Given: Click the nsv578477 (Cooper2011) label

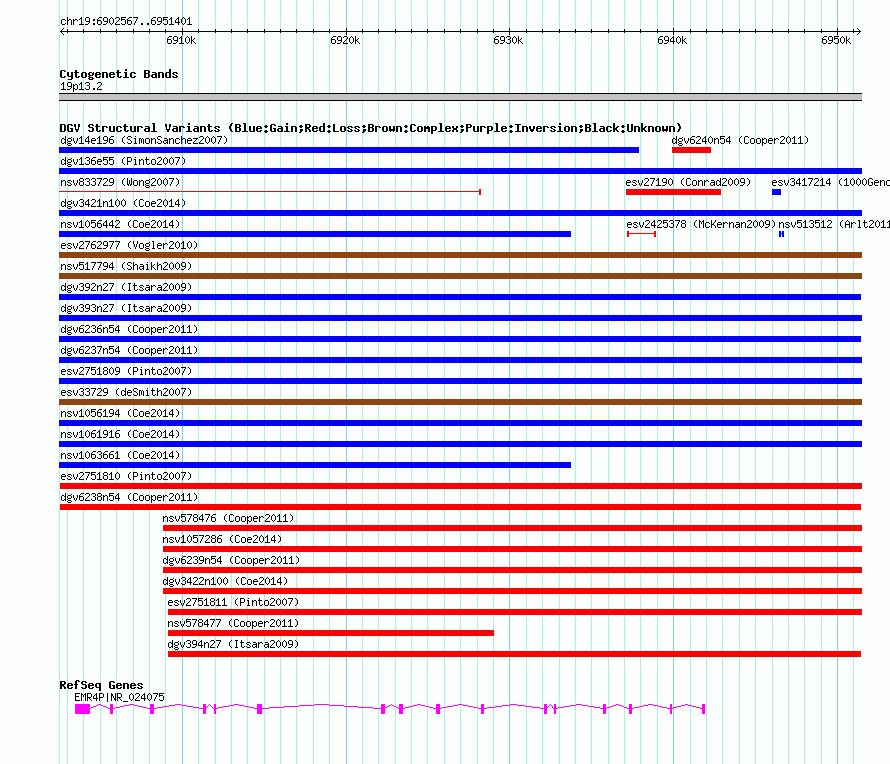Looking at the screenshot, I should [x=233, y=623].
